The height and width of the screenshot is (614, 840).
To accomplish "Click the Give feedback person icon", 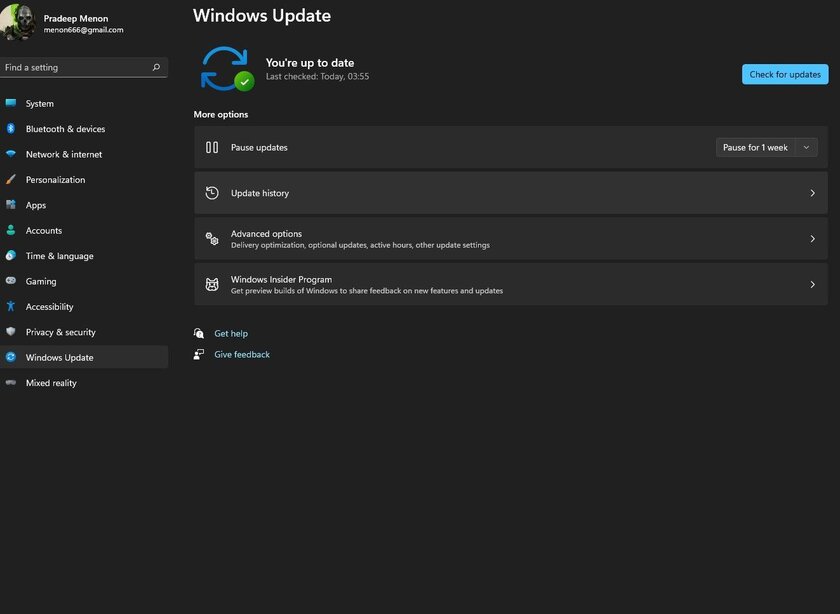I will 199,354.
